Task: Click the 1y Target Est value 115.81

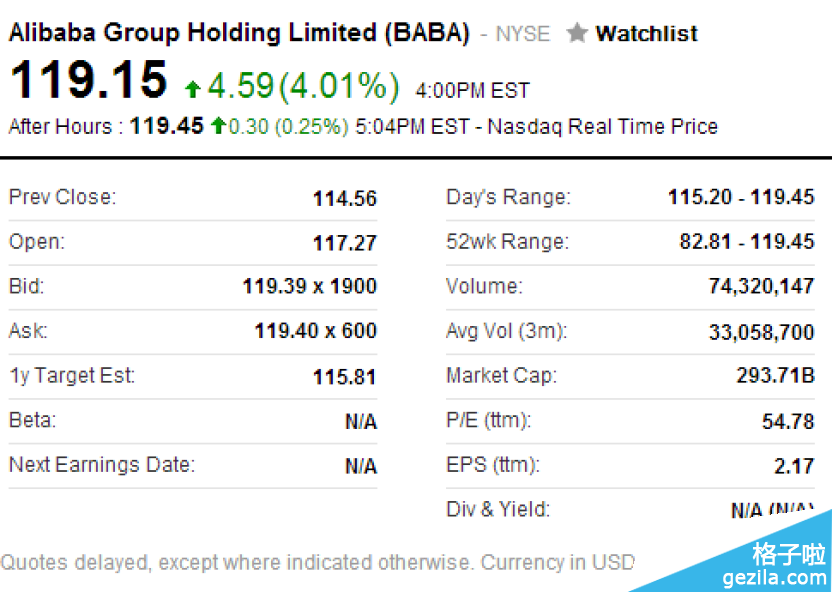Action: click(344, 377)
